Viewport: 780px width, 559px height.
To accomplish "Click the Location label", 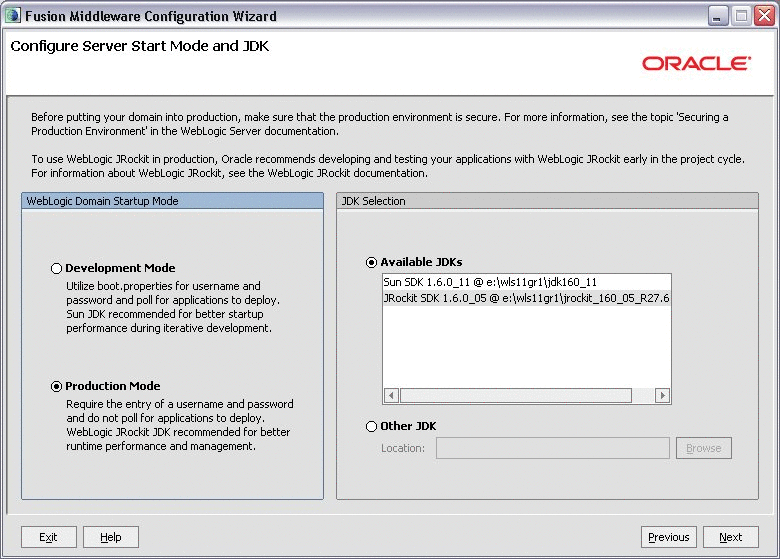I will click(x=403, y=448).
